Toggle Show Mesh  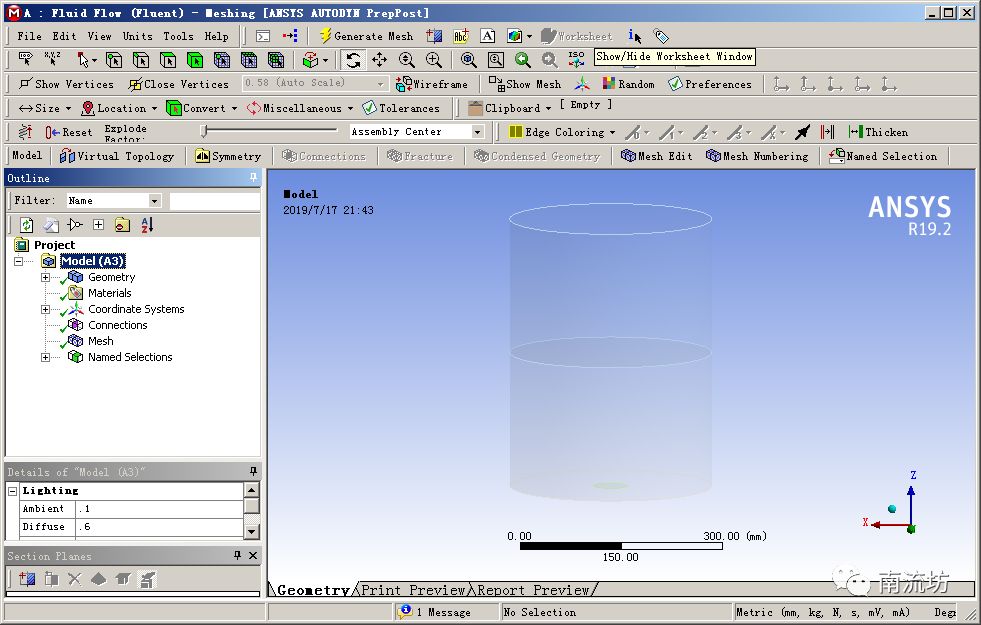(x=524, y=84)
